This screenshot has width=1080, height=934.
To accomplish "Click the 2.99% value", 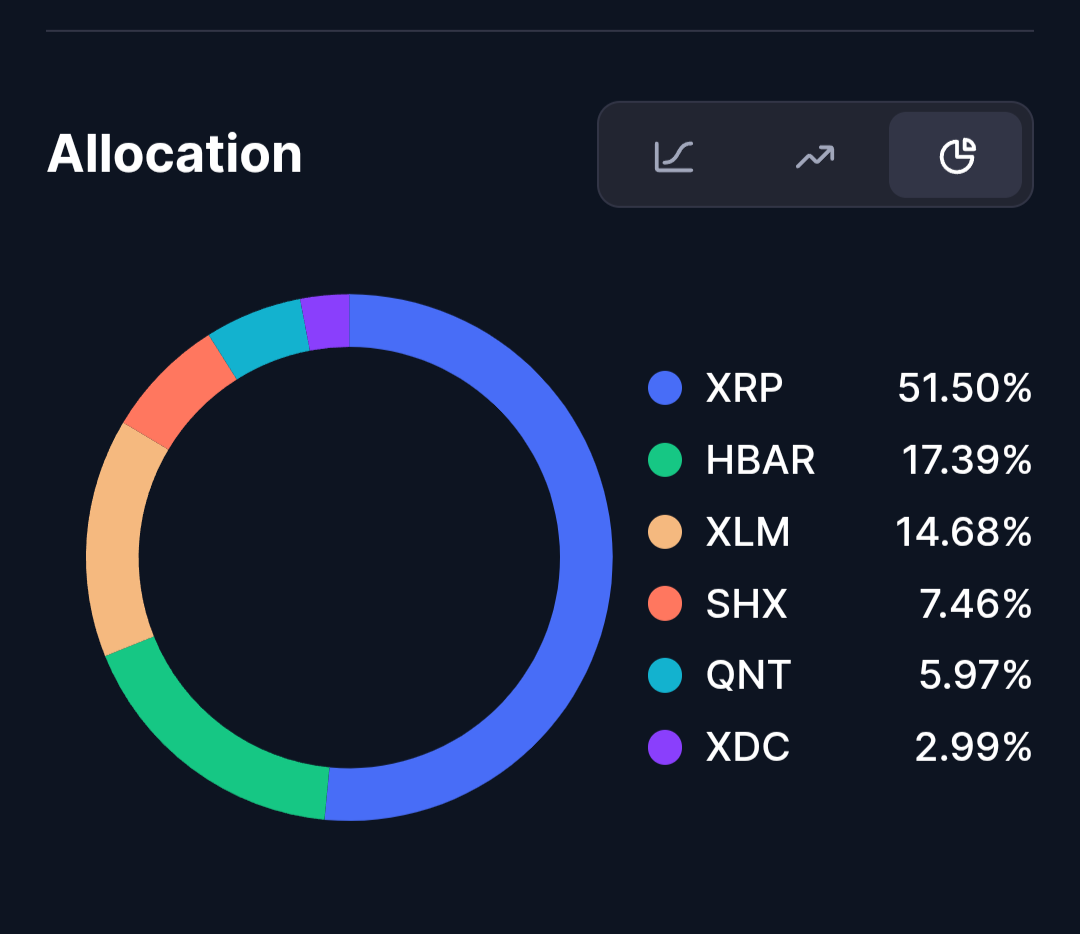I will click(x=973, y=747).
